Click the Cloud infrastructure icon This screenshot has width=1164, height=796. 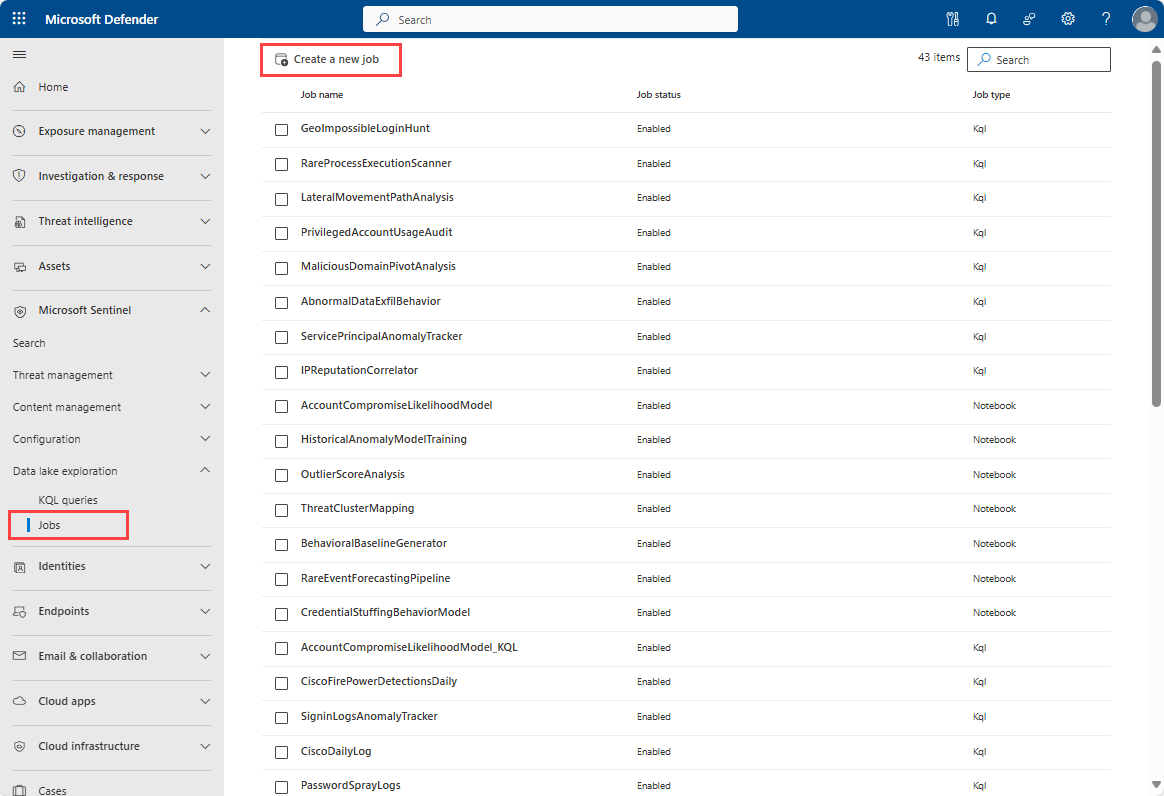click(20, 746)
